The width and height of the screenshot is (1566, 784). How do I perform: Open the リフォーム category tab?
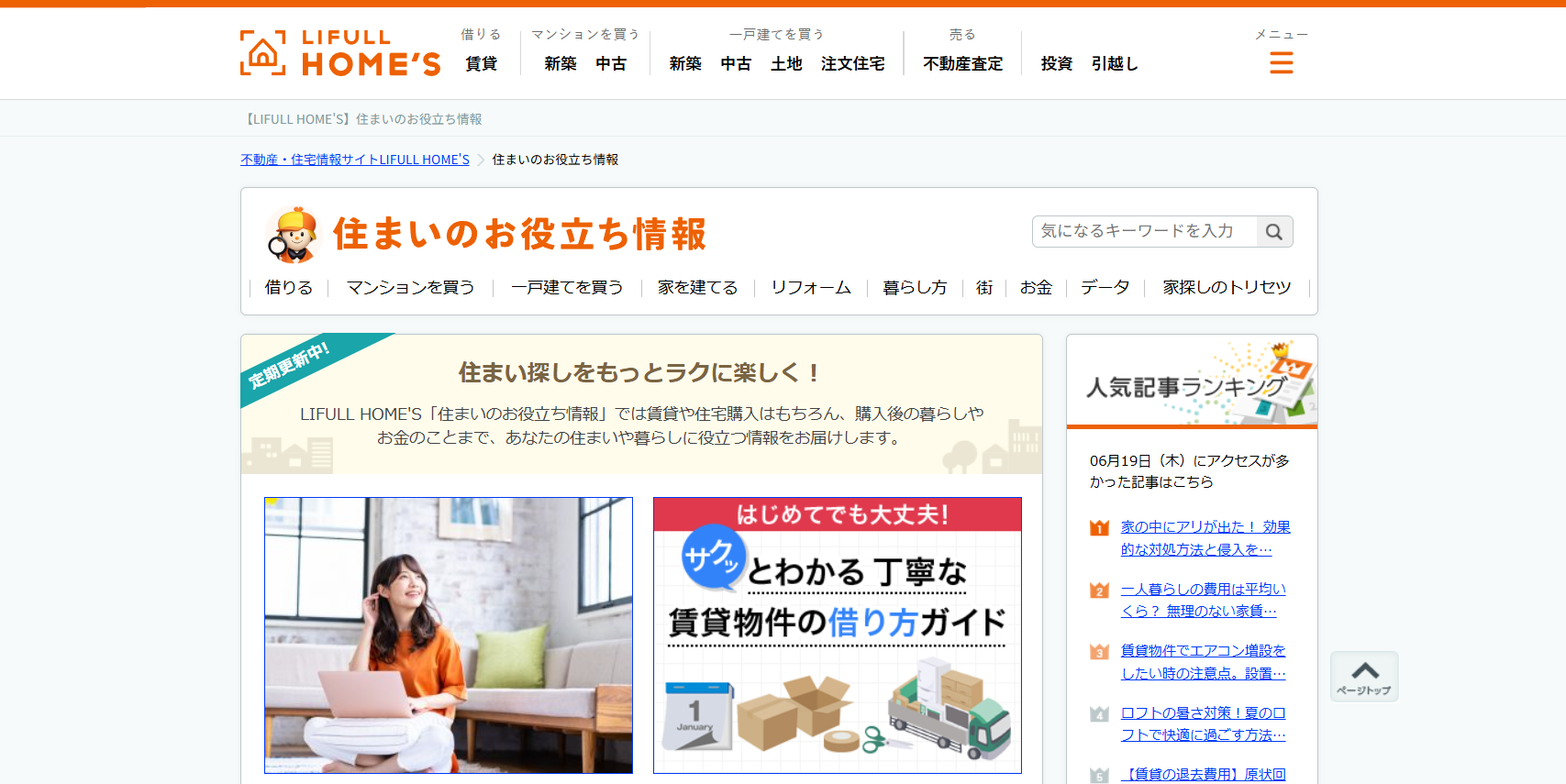[x=811, y=287]
